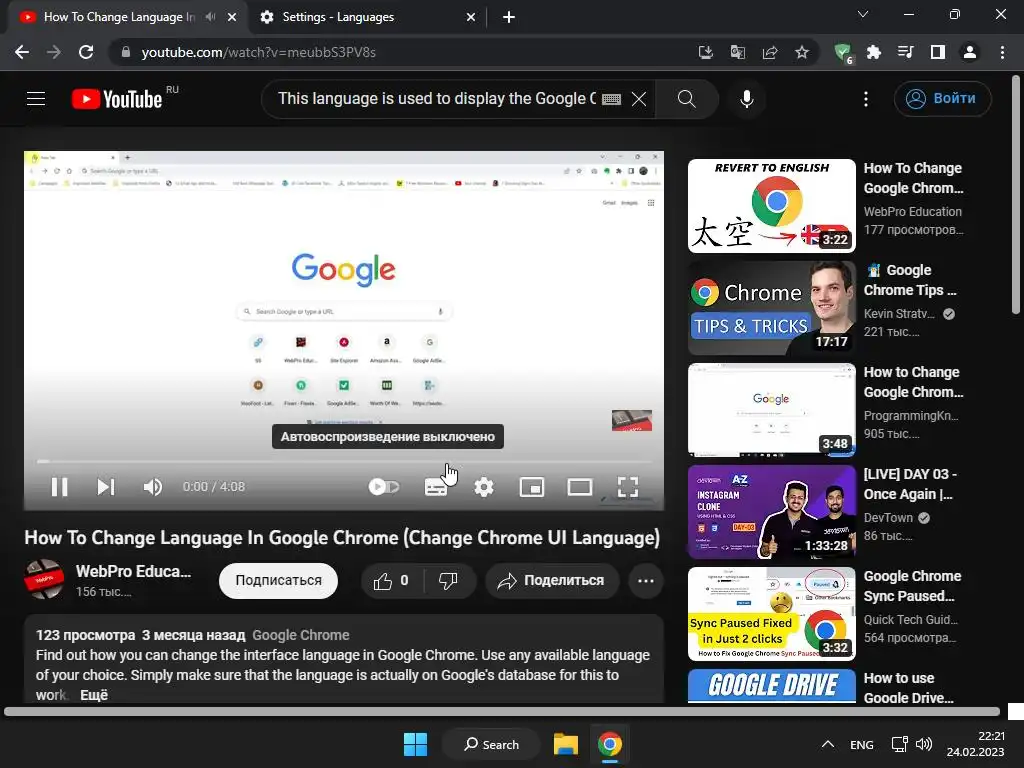Toggle the autoplay switch in player

pyautogui.click(x=383, y=487)
